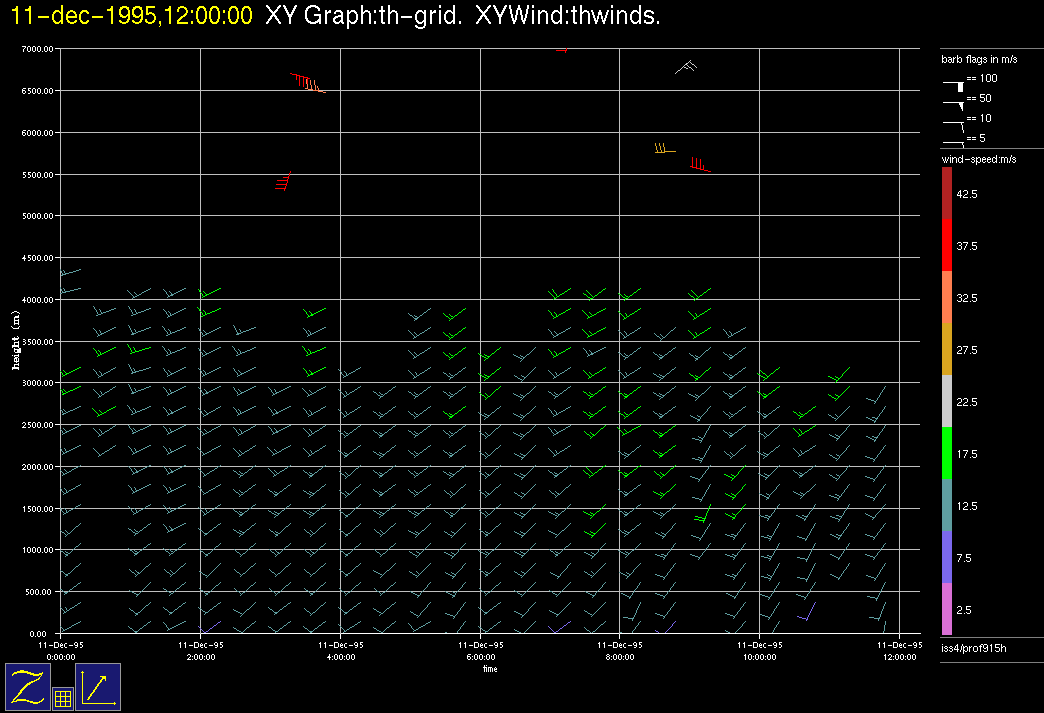The image size is (1044, 713).
Task: Click the 'wind-speed:m/s' legend heading
Action: tap(980, 160)
